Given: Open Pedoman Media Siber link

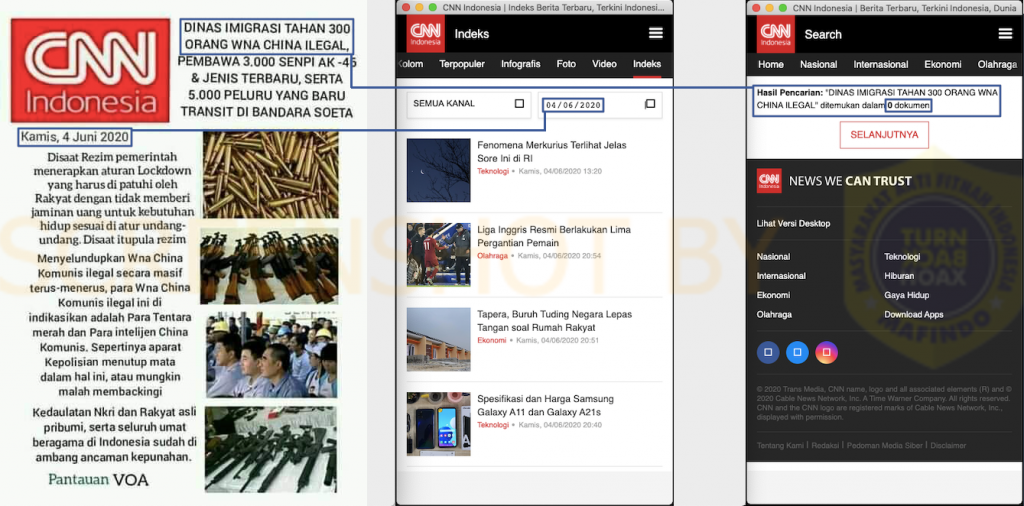Looking at the screenshot, I should pyautogui.click(x=885, y=445).
